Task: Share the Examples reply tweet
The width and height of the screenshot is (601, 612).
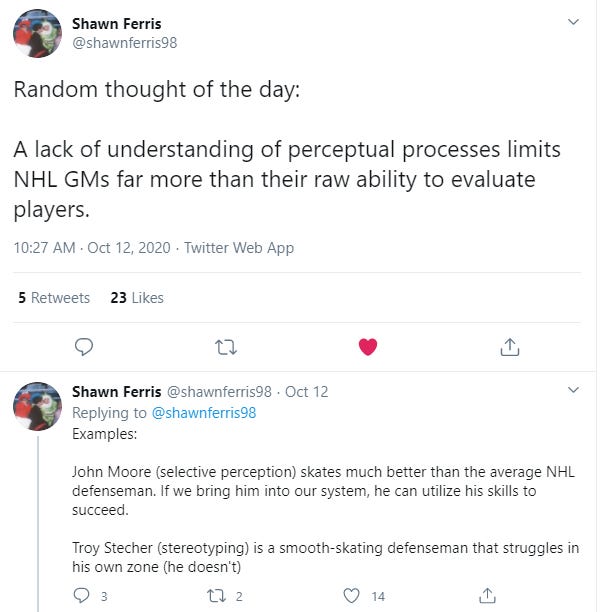Action: click(x=488, y=596)
